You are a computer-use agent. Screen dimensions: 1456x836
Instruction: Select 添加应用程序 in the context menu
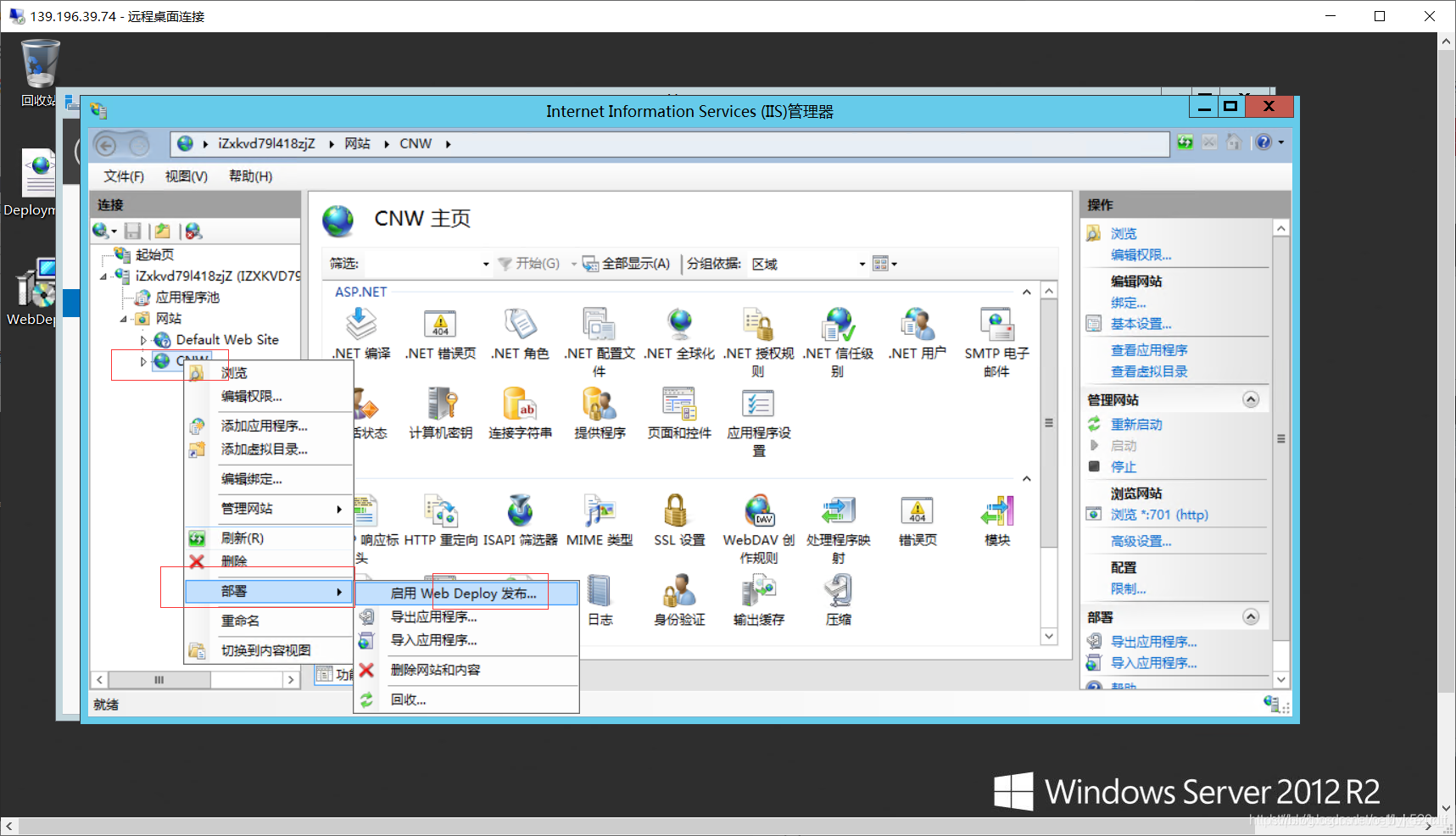point(268,426)
